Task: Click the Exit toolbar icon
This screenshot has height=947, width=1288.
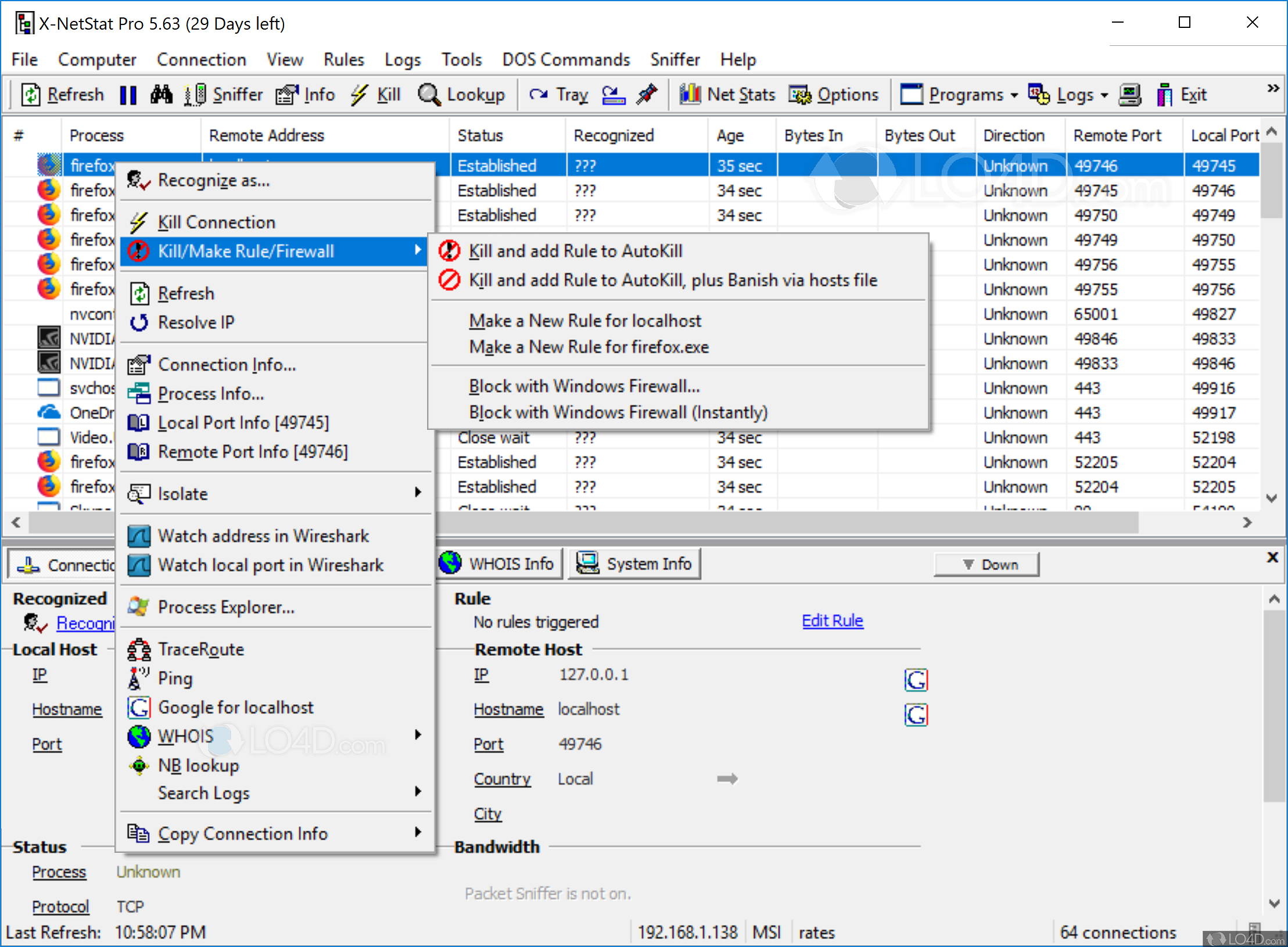Action: pyautogui.click(x=1164, y=95)
